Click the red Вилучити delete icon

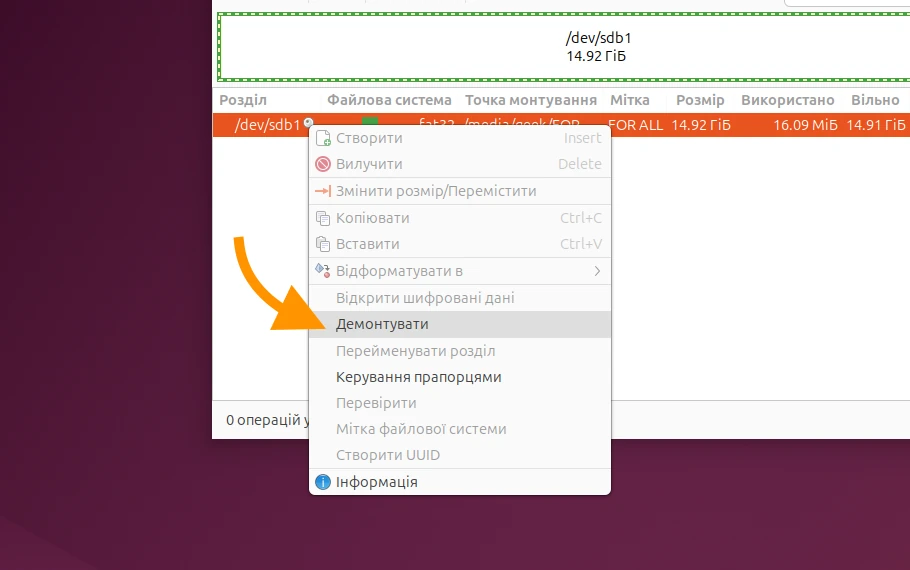point(323,164)
